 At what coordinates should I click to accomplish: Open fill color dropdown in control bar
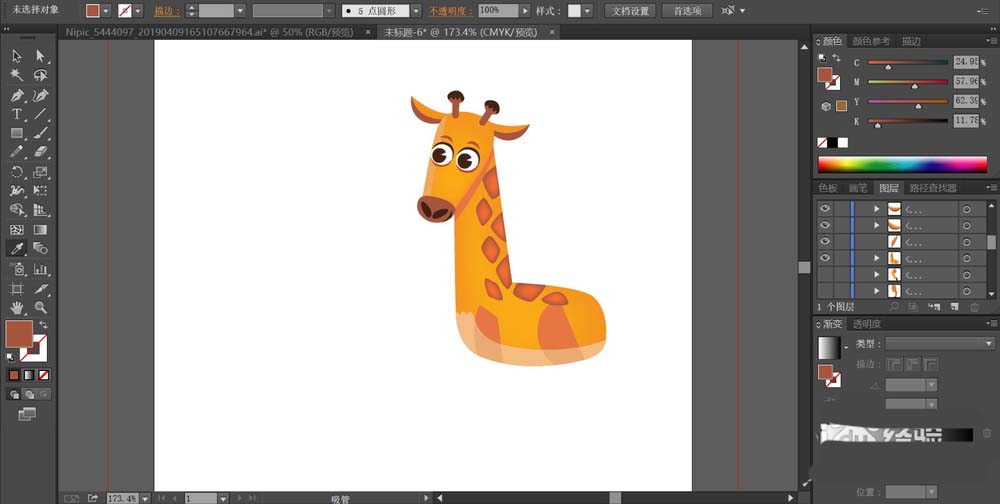[x=106, y=11]
